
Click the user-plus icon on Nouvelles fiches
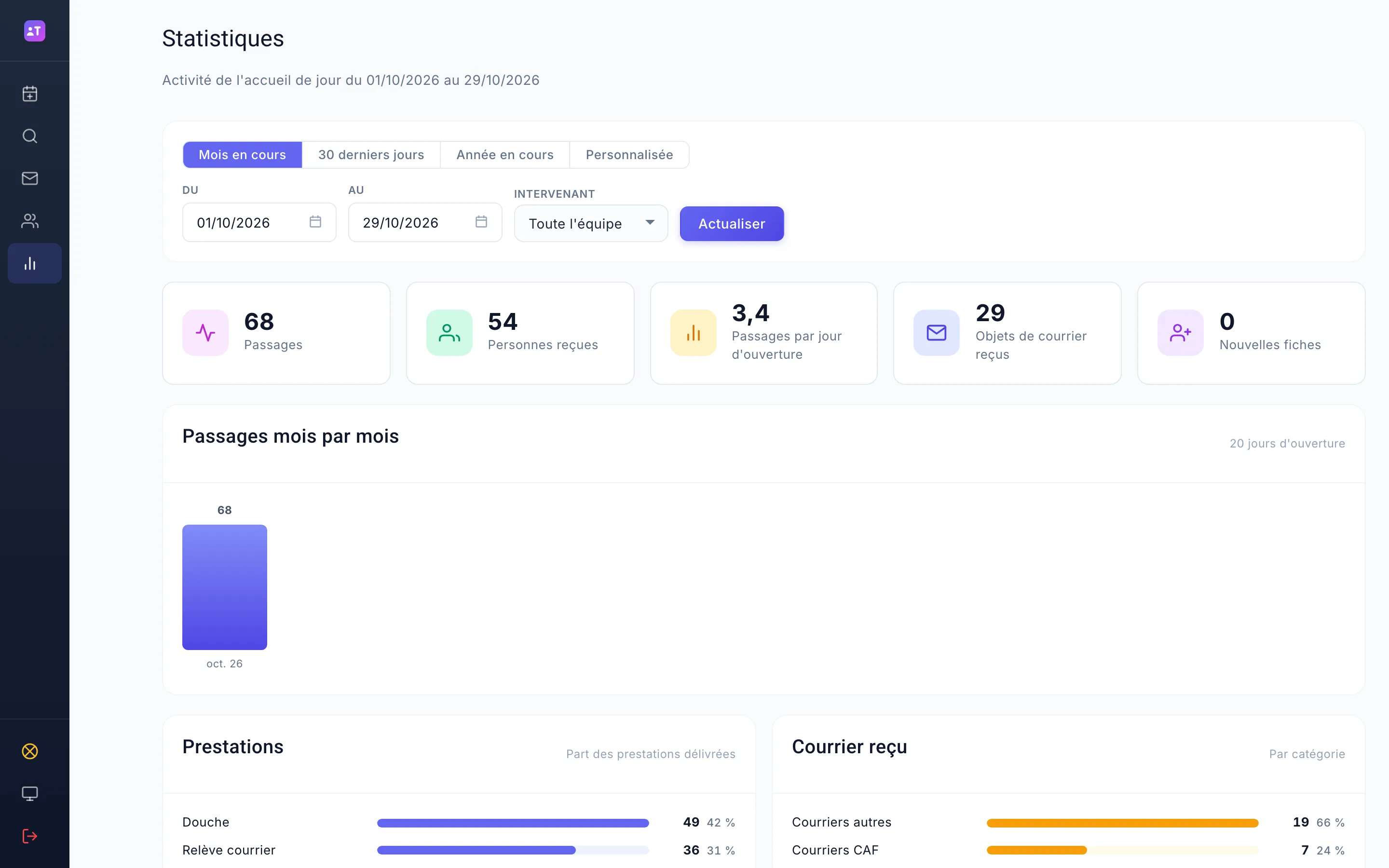click(1181, 333)
